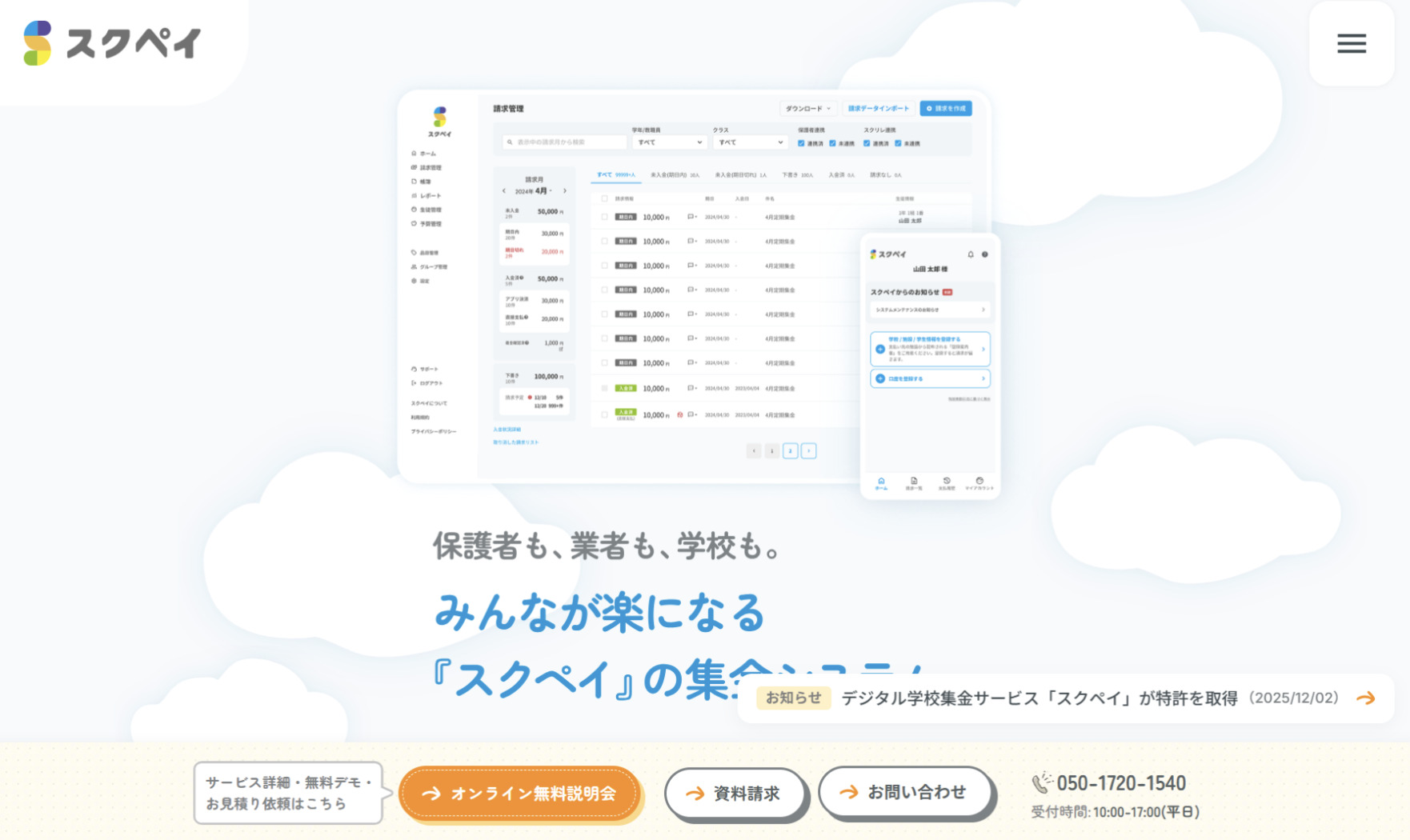Viewport: 1410px width, 840px height.
Task: Switch to the 未入金(期日内) tab
Action: [675, 174]
